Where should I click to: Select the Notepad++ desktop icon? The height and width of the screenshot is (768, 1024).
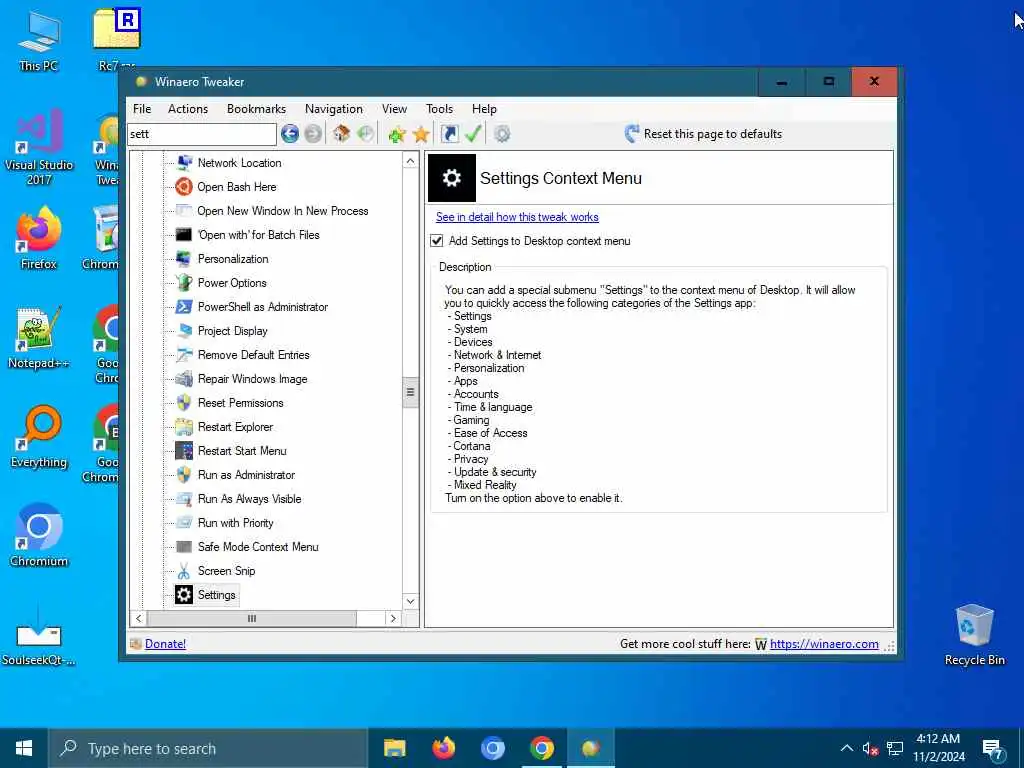39,338
